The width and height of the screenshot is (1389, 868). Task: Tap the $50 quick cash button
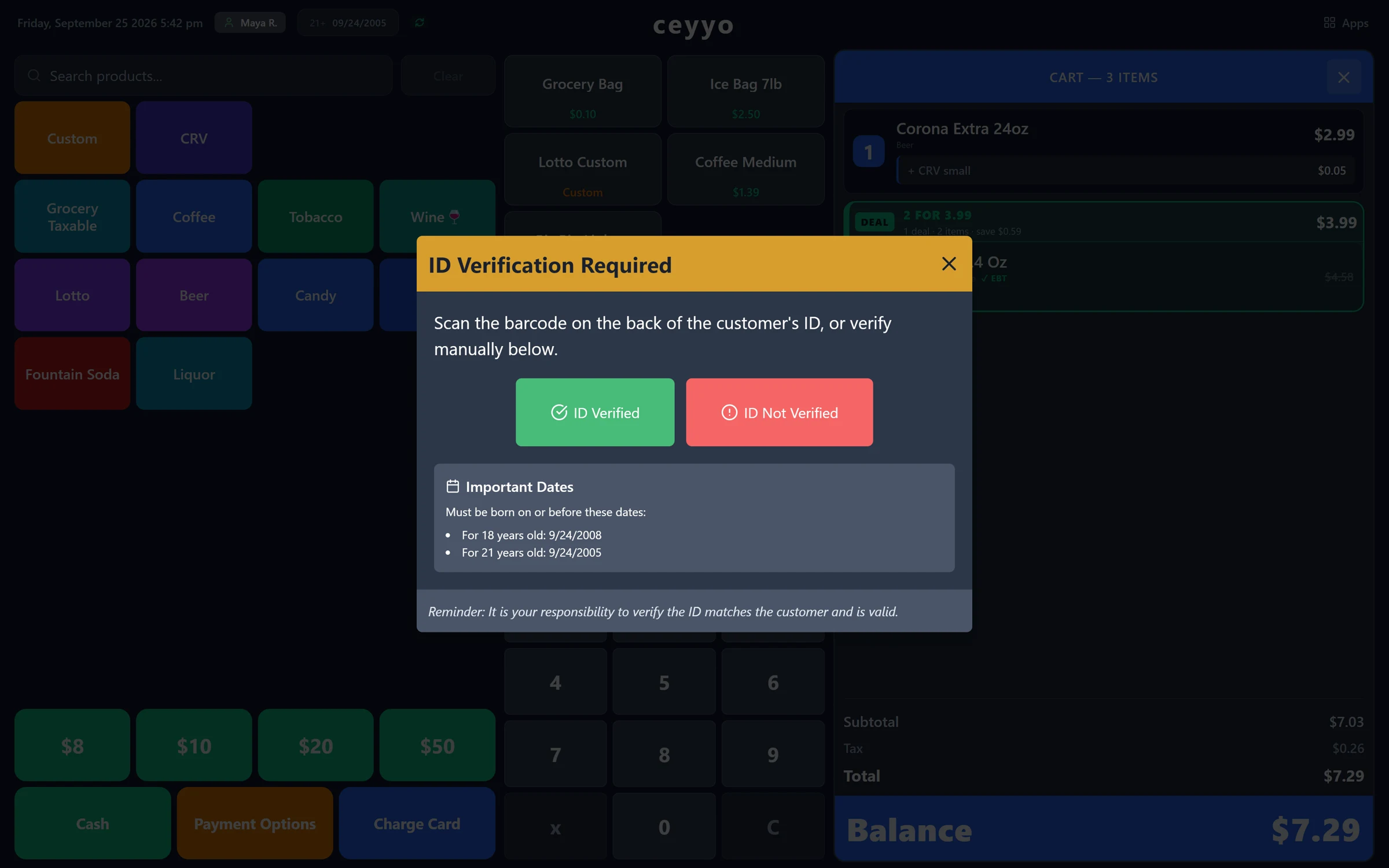pyautogui.click(x=437, y=745)
